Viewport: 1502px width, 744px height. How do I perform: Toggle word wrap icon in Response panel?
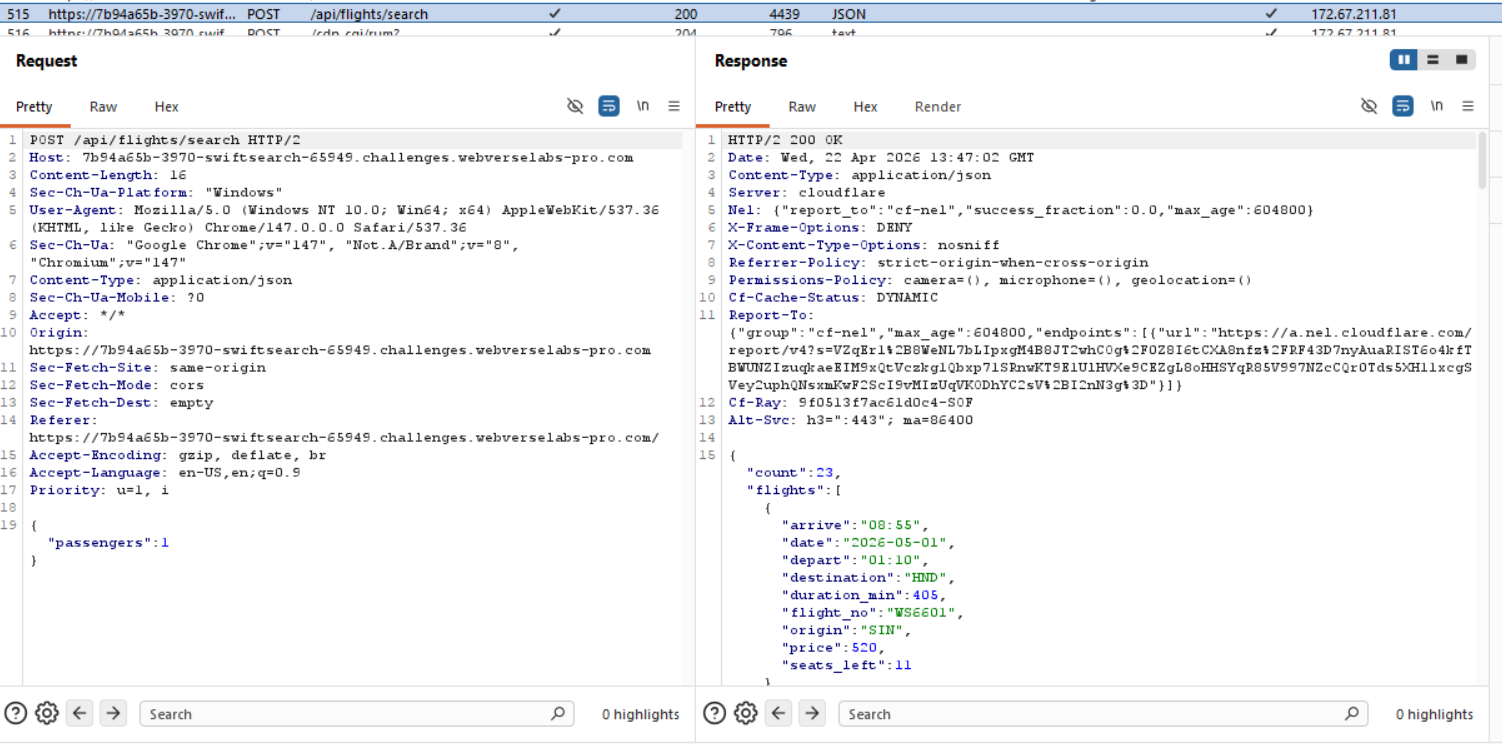(x=1403, y=106)
